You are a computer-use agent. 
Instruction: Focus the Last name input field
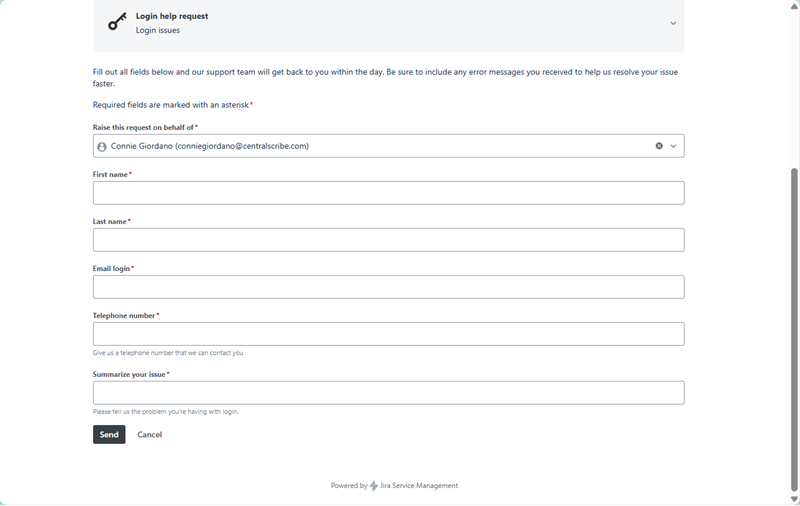coord(388,240)
